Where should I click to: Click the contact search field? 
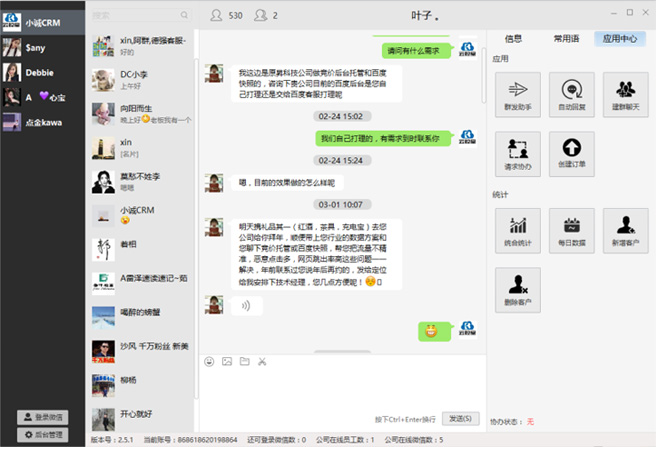click(x=140, y=15)
